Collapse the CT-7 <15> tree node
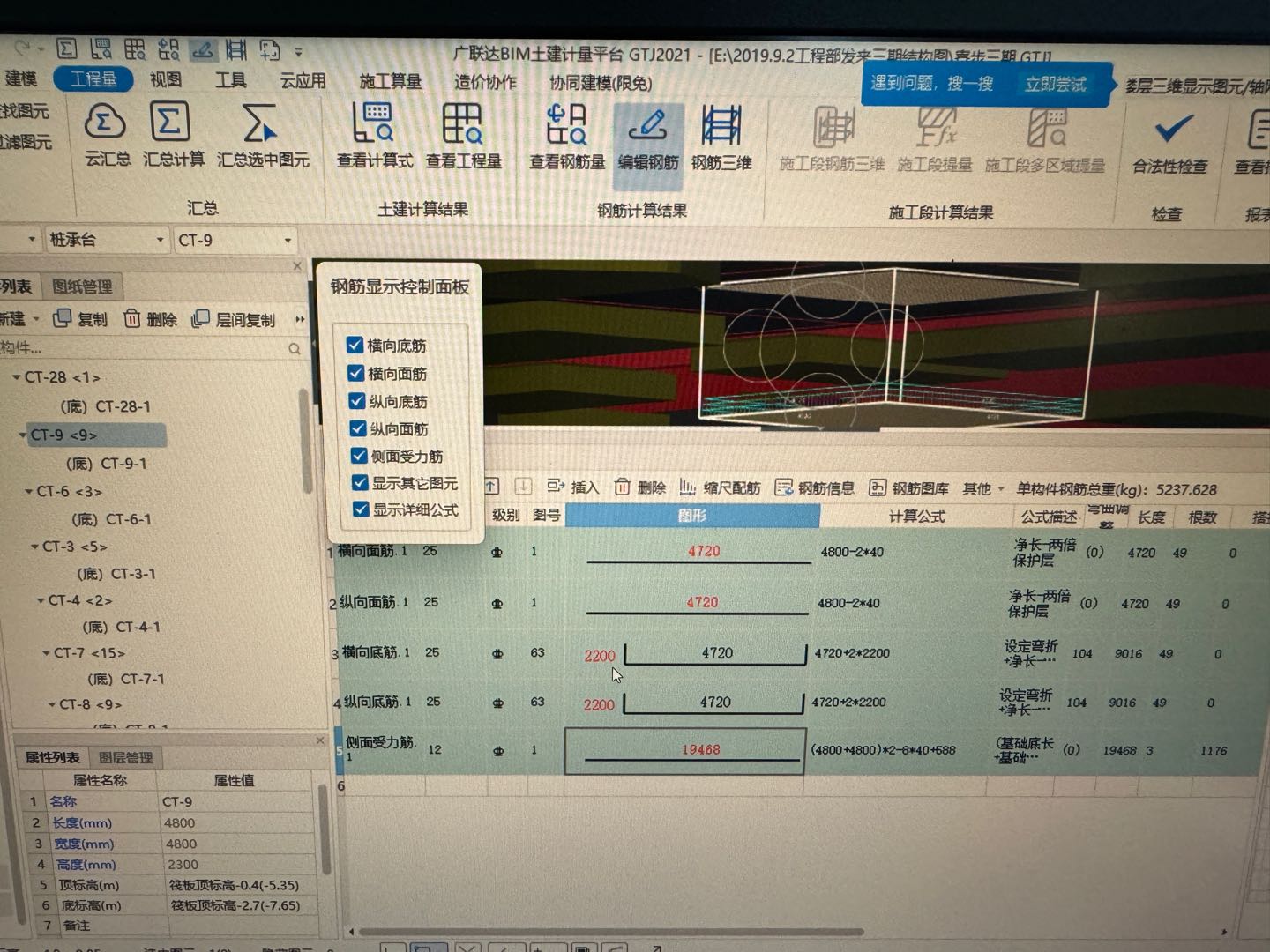1270x952 pixels. point(46,653)
